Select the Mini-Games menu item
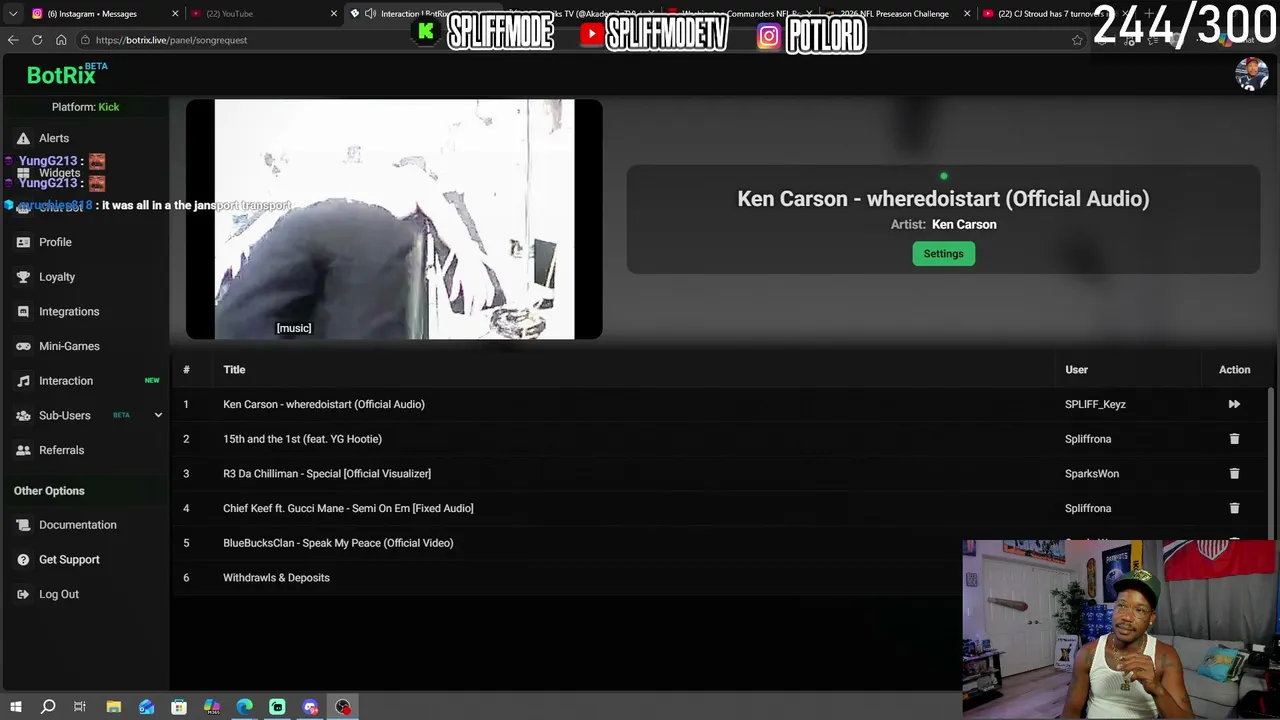The image size is (1280, 720). (69, 346)
